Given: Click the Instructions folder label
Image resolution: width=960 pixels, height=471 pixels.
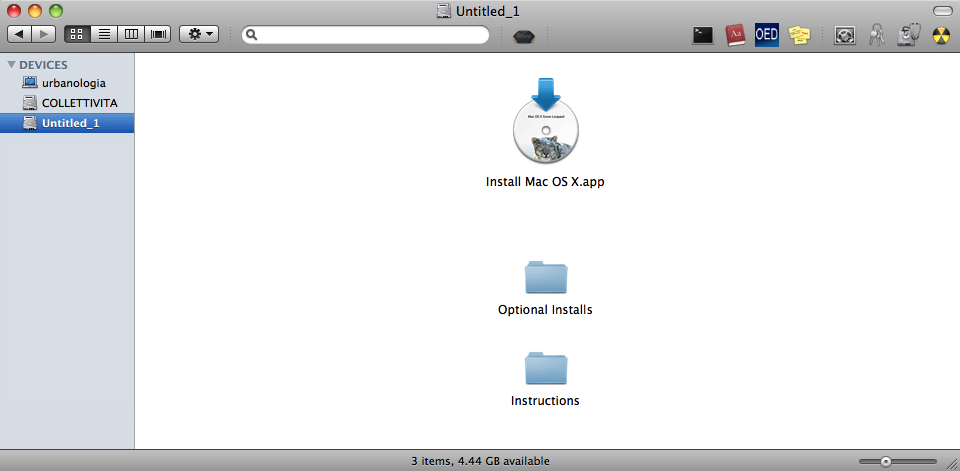Looking at the screenshot, I should click(x=545, y=401).
